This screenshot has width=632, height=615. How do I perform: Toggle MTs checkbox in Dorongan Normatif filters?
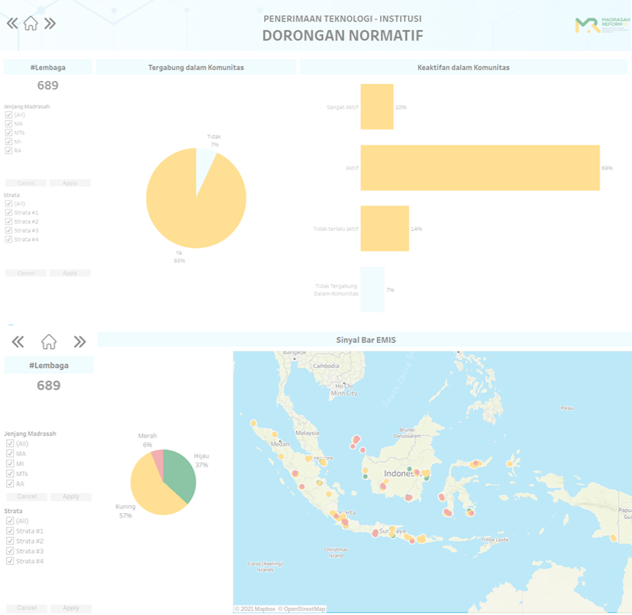tap(9, 132)
